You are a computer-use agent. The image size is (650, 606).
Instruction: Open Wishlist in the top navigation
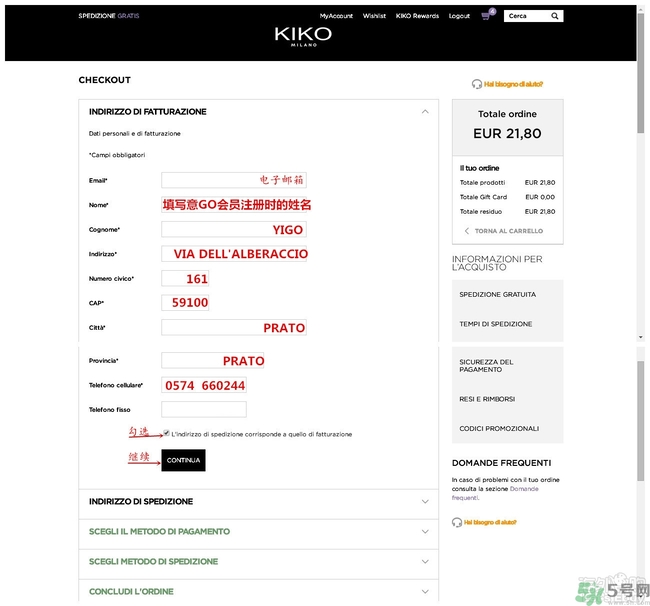pos(374,16)
